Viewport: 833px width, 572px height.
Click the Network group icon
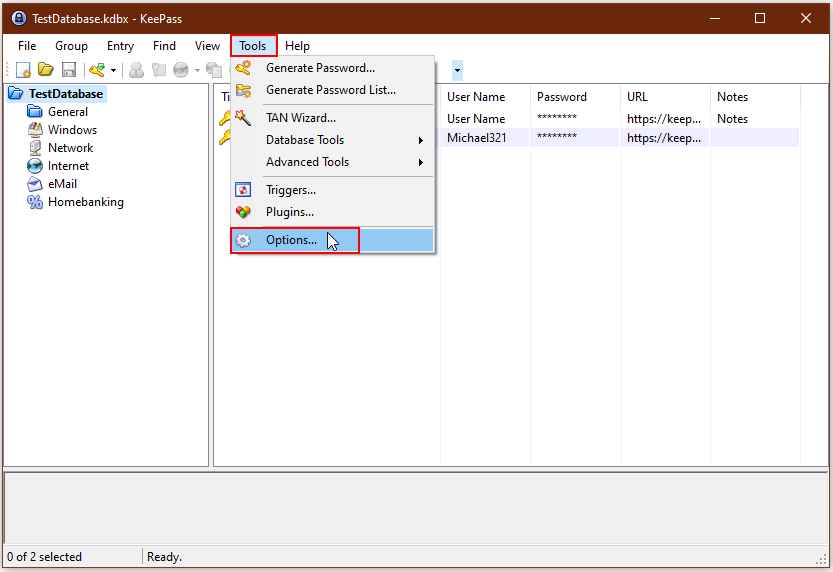coord(35,148)
